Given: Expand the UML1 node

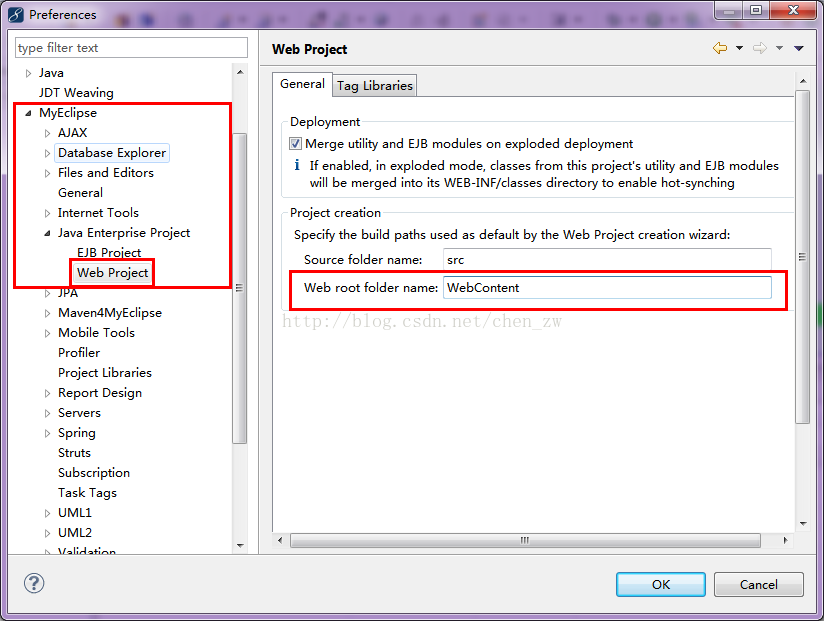Looking at the screenshot, I should [x=47, y=513].
